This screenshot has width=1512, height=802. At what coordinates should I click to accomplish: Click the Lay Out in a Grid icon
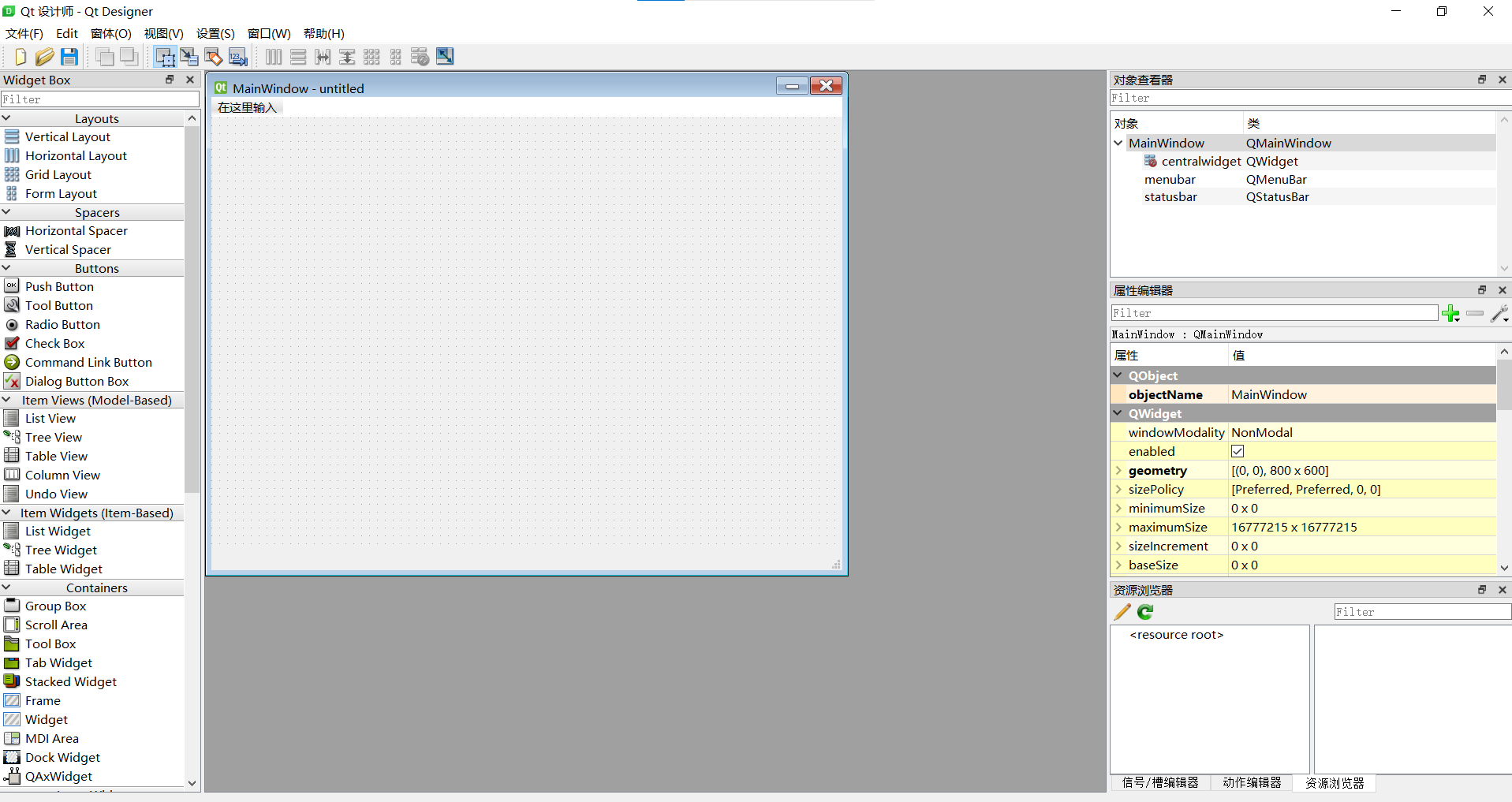(x=371, y=56)
